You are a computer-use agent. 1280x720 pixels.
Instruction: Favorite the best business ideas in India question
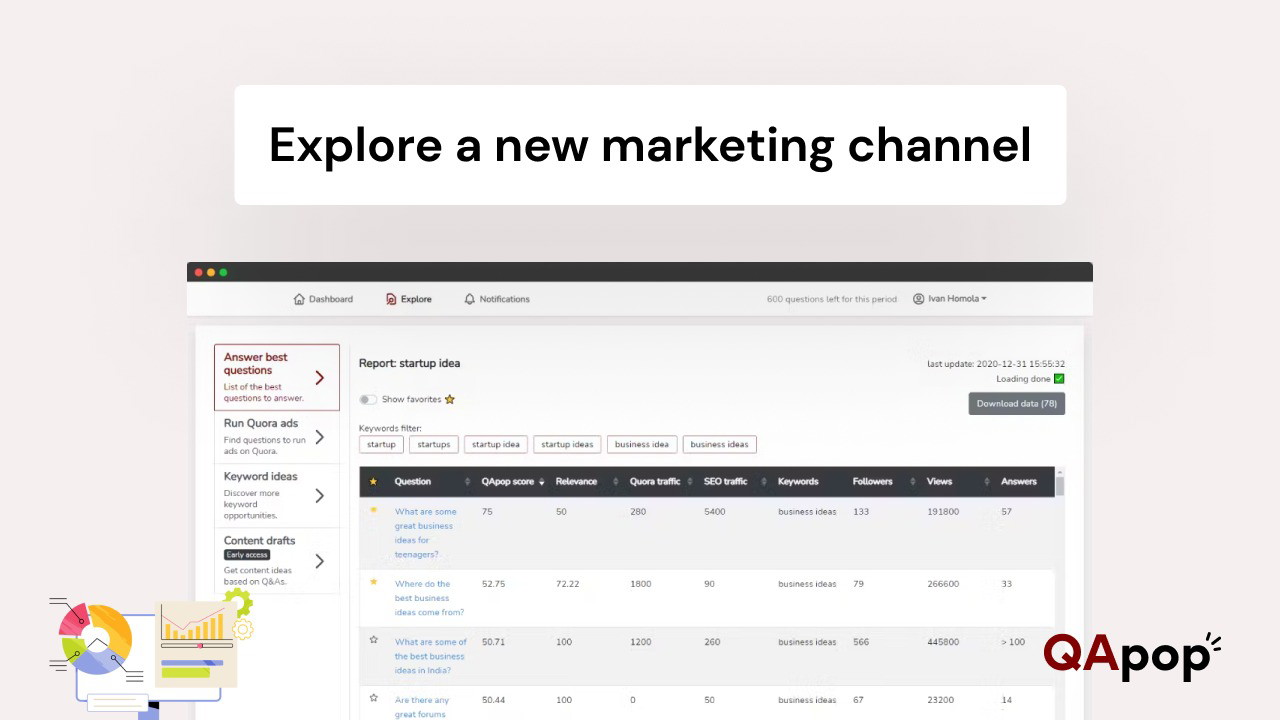374,640
